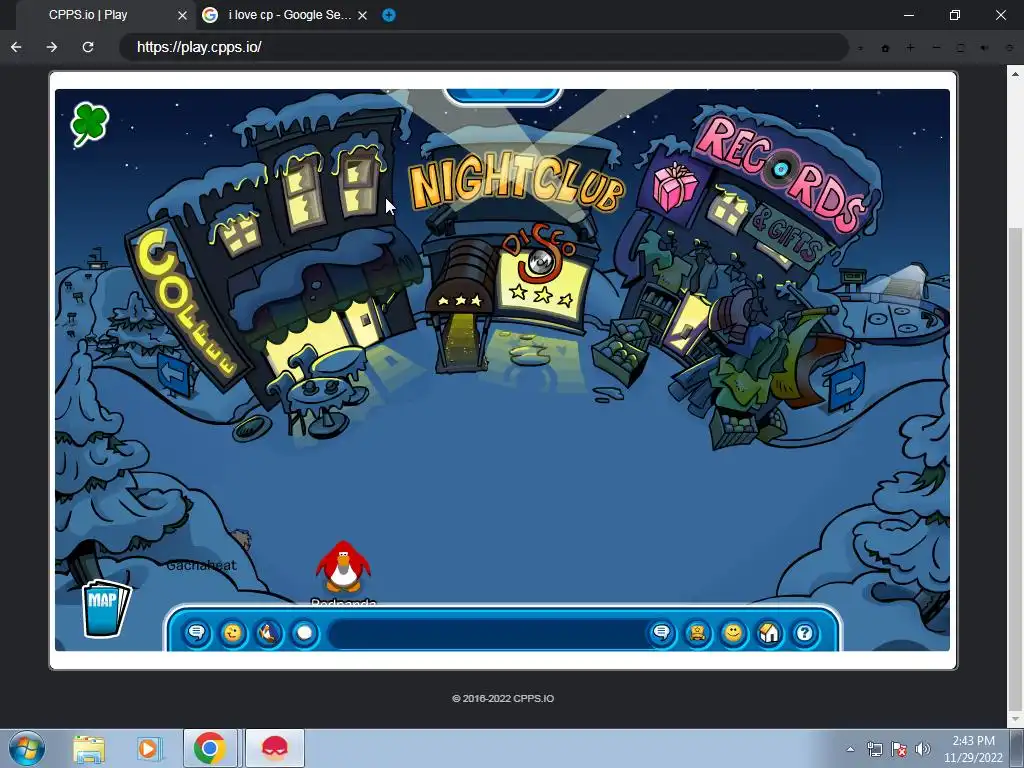Send message with right chat bubble button

click(662, 633)
